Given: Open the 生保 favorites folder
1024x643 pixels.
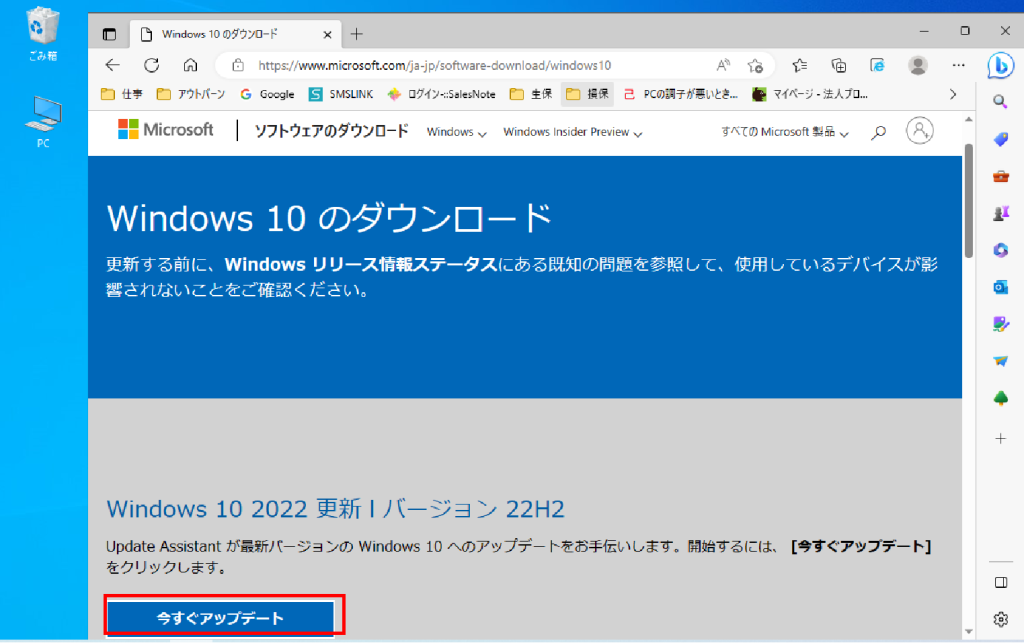Looking at the screenshot, I should coord(531,94).
